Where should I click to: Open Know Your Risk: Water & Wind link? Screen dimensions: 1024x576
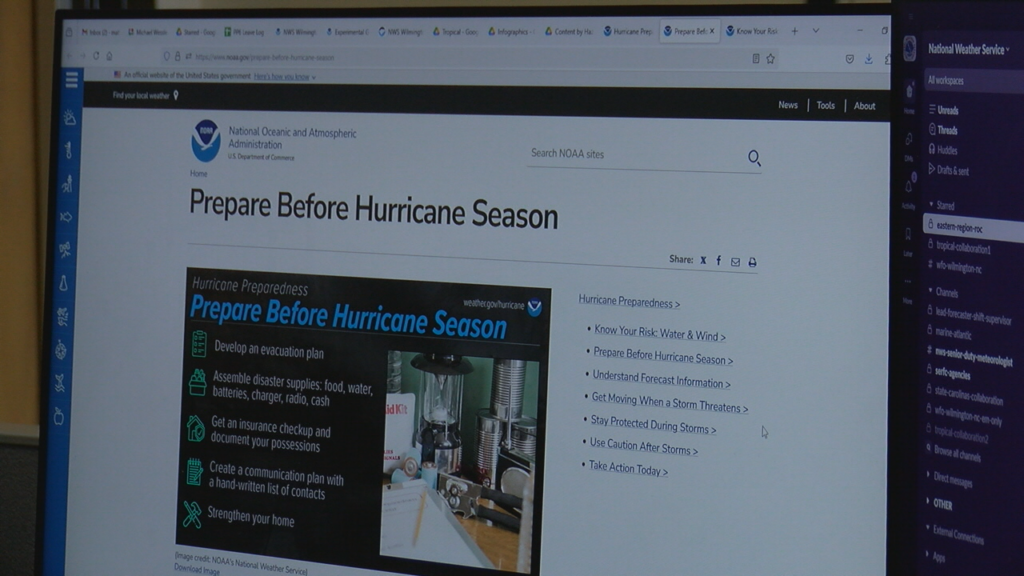(660, 333)
